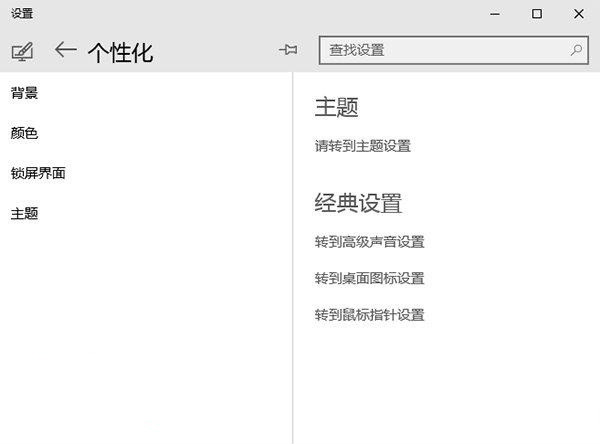
Task: Open the 请转到主题设置 link
Action: tap(363, 146)
